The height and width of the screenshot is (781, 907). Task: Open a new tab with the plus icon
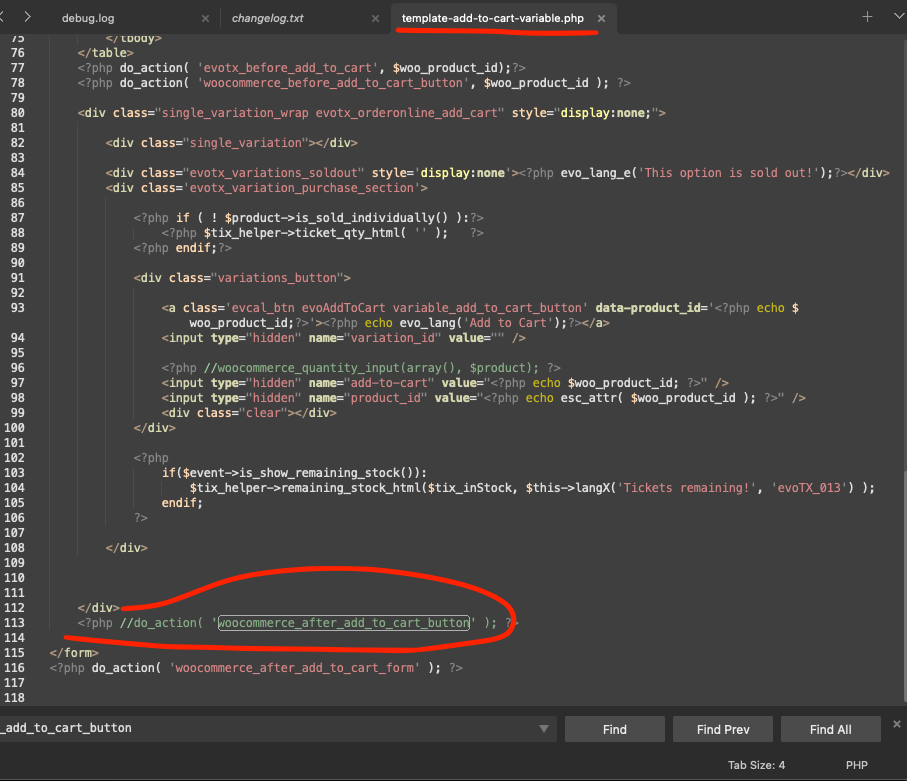[x=867, y=17]
